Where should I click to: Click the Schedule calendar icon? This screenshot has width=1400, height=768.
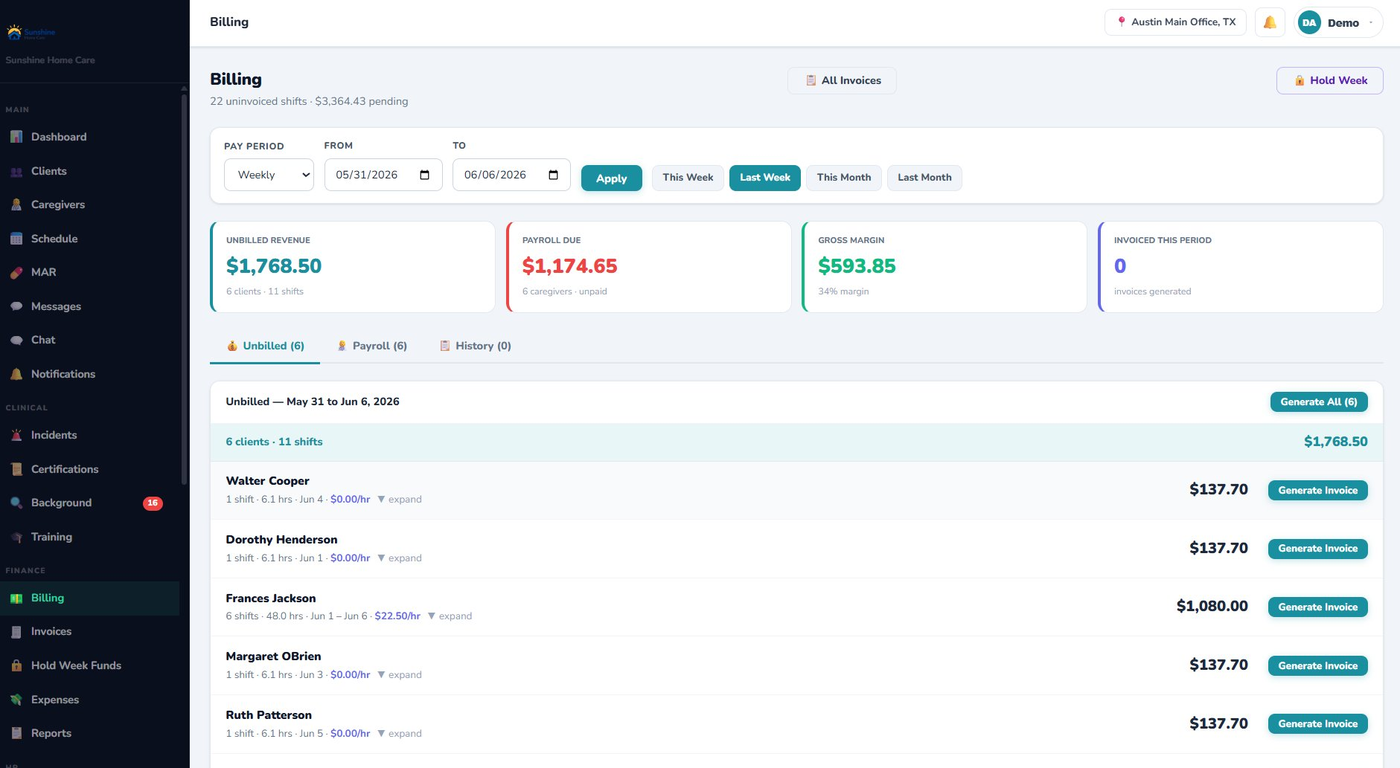[x=16, y=239]
